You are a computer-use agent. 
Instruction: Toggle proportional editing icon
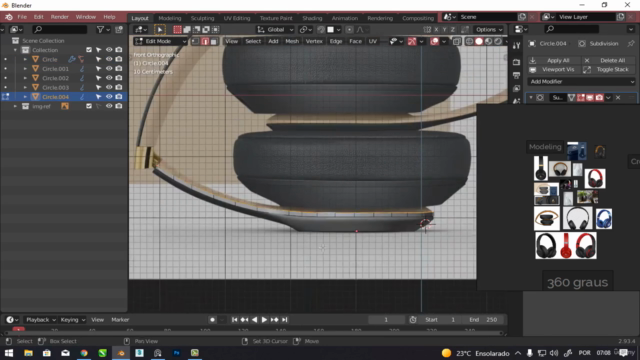click(349, 29)
